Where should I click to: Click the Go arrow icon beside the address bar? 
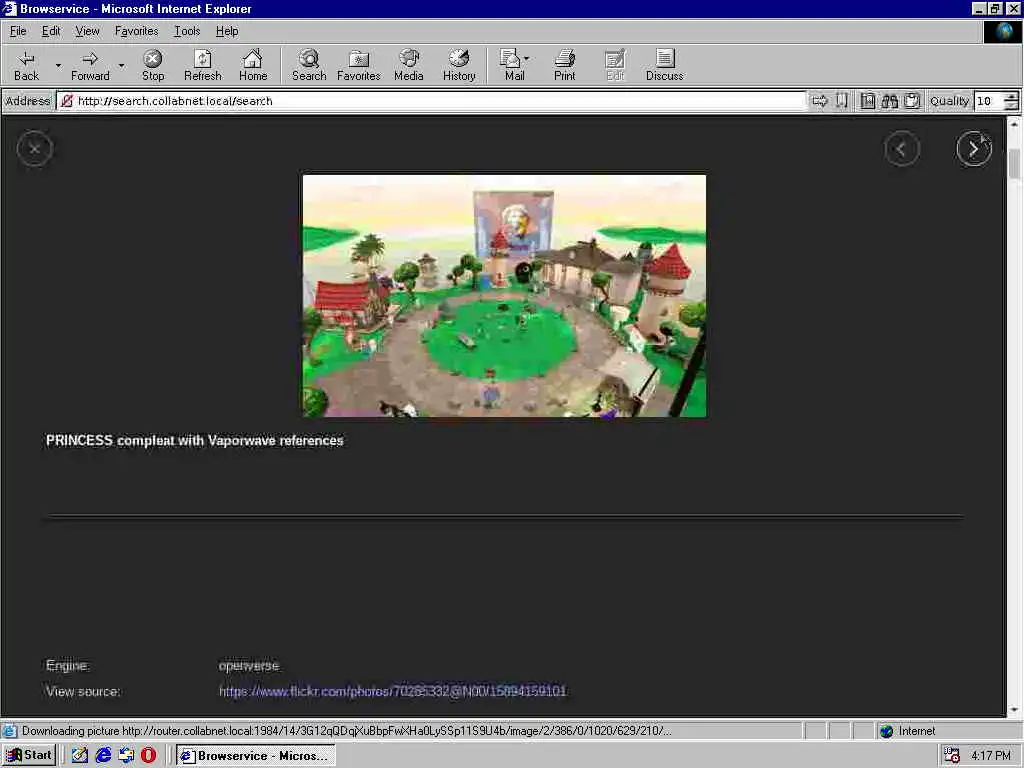[820, 101]
